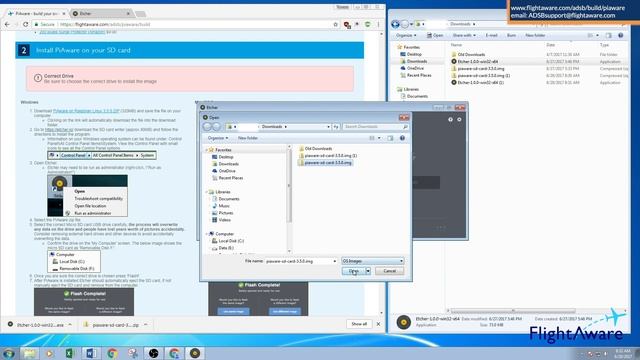Click New folder in Open dialog
This screenshot has width=640, height=360.
[x=247, y=138]
